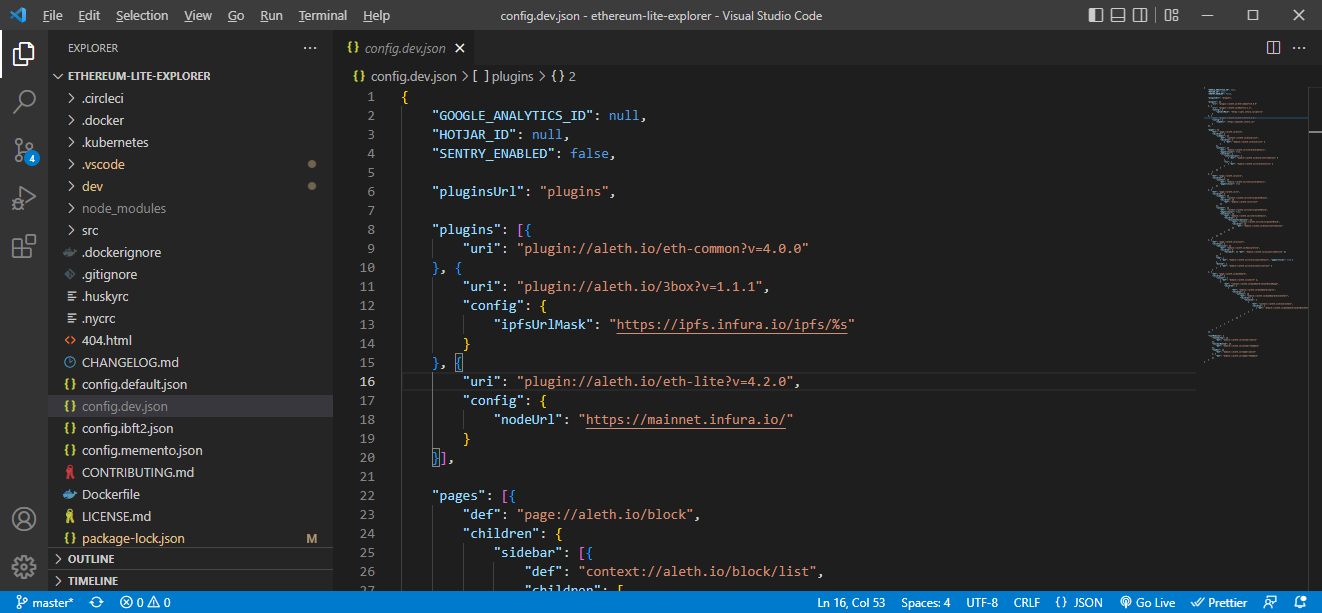The width and height of the screenshot is (1322, 613).
Task: Expand the .circleci folder
Action: [x=190, y=98]
